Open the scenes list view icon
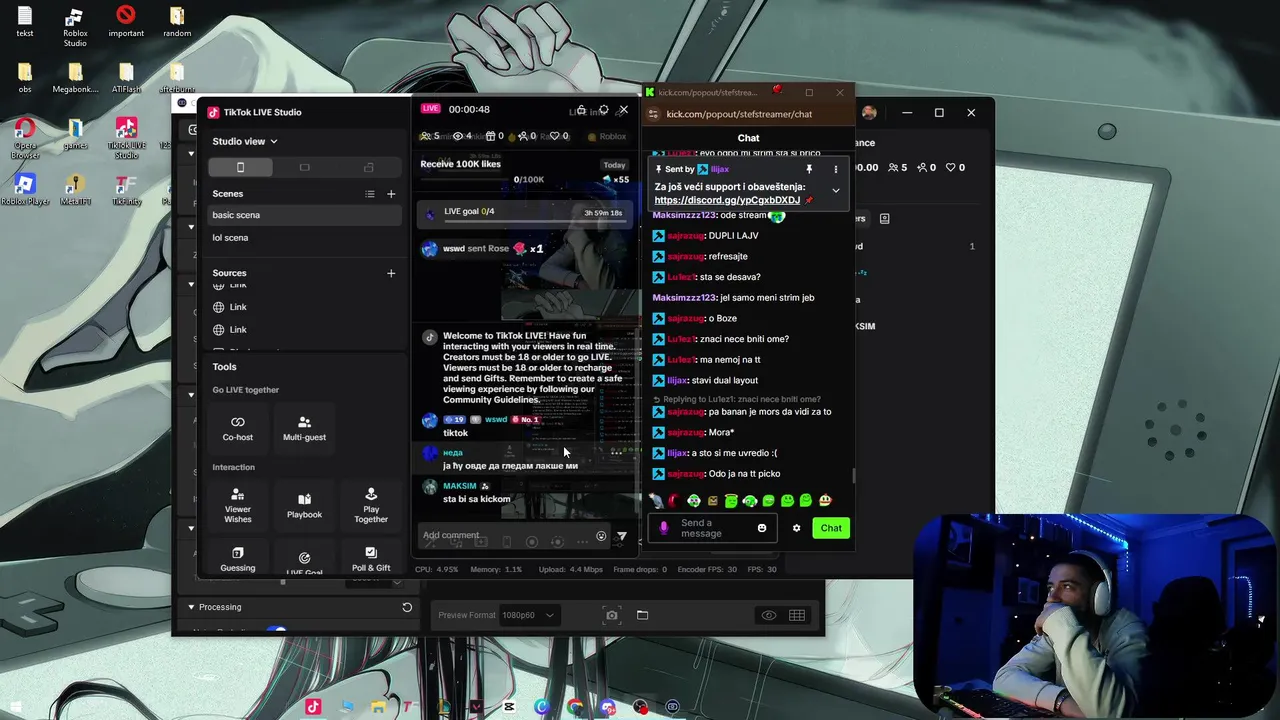1280x720 pixels. tap(370, 194)
